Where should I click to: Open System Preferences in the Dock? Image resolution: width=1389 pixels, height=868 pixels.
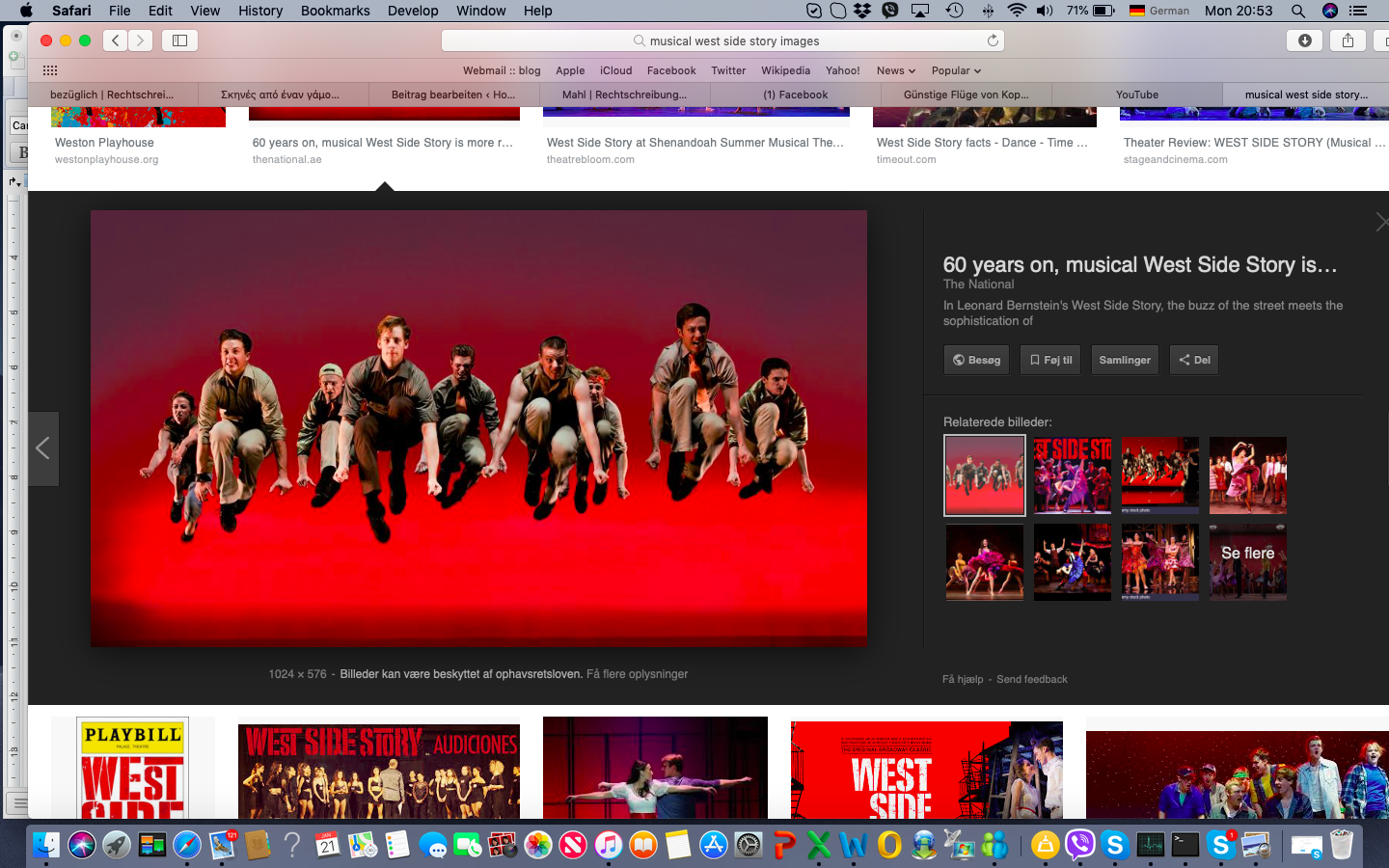[749, 845]
